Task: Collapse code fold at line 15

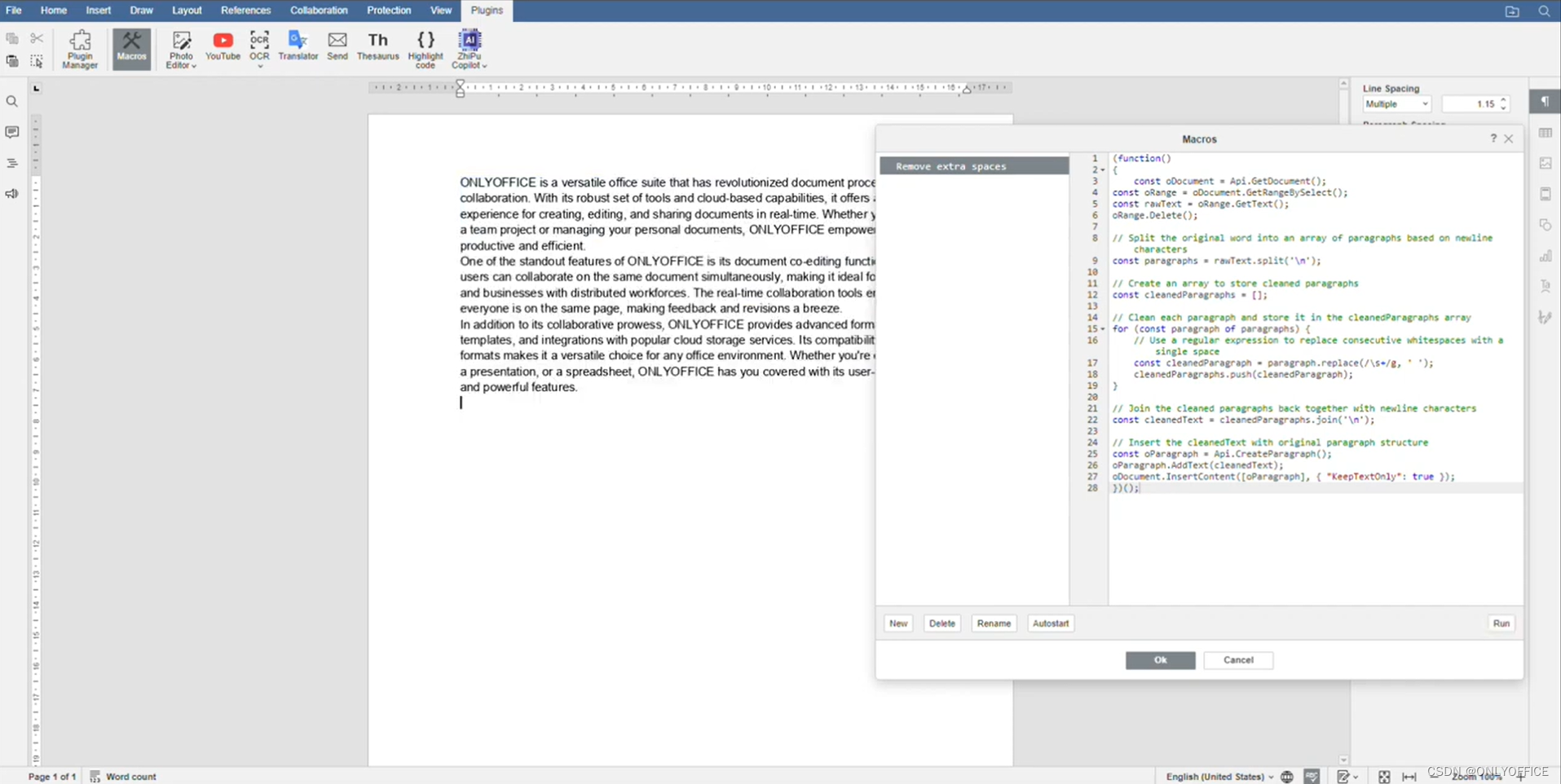Action: [1104, 329]
